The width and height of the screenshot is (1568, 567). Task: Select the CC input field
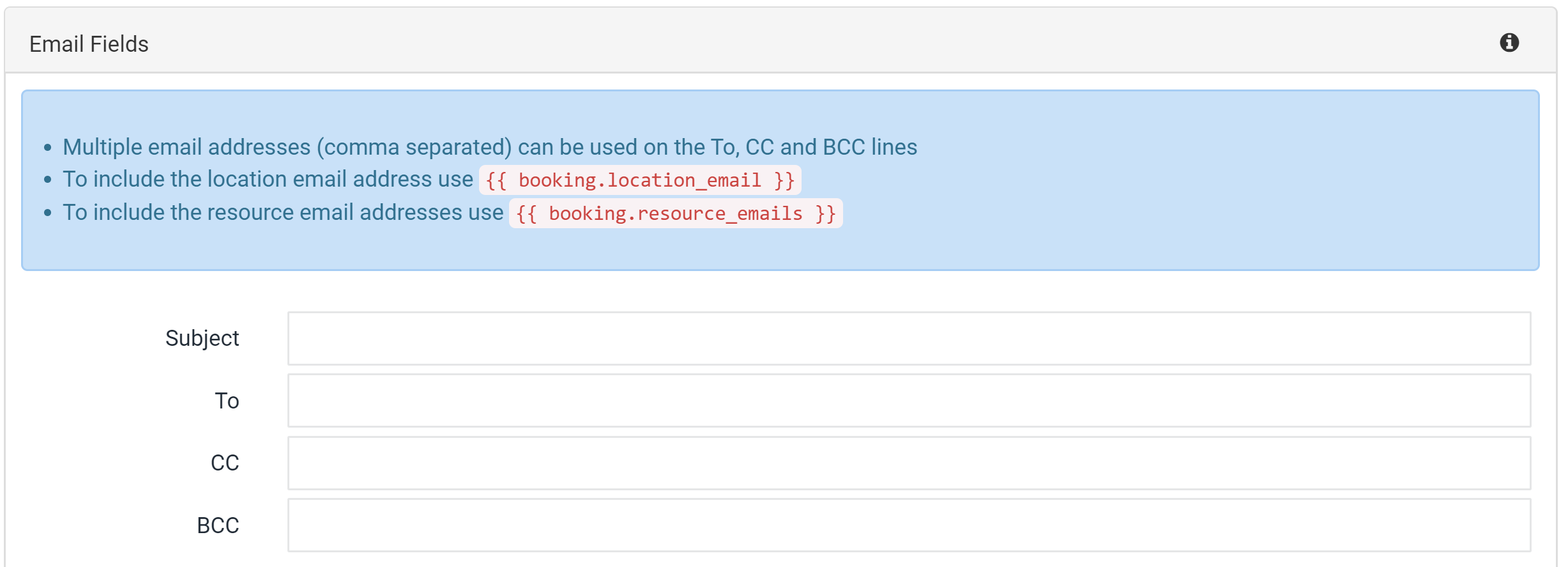click(909, 463)
